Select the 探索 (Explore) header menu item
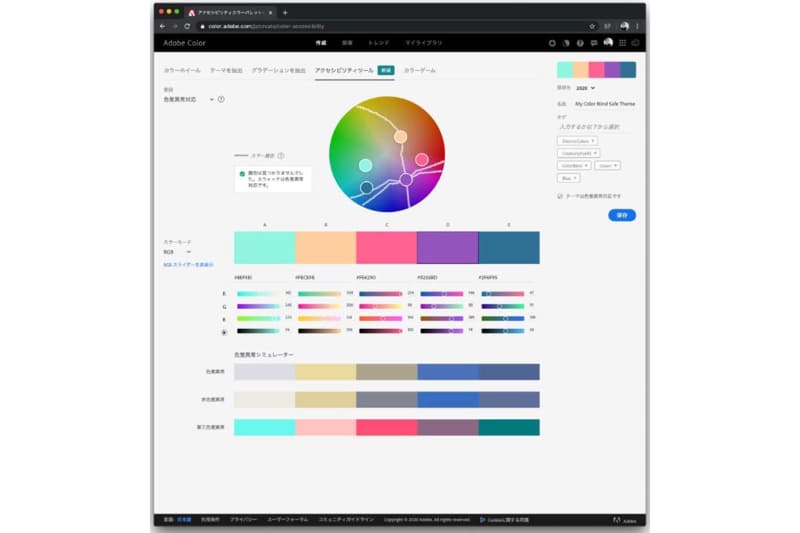Image resolution: width=800 pixels, height=533 pixels. pyautogui.click(x=347, y=43)
